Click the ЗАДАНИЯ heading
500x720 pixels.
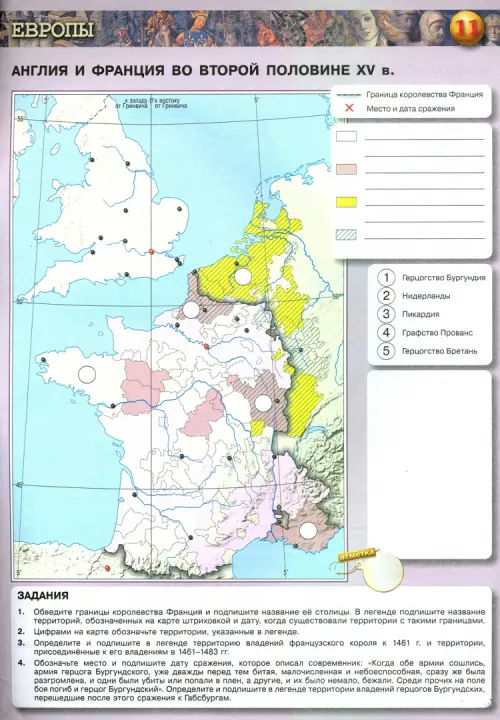(43, 596)
